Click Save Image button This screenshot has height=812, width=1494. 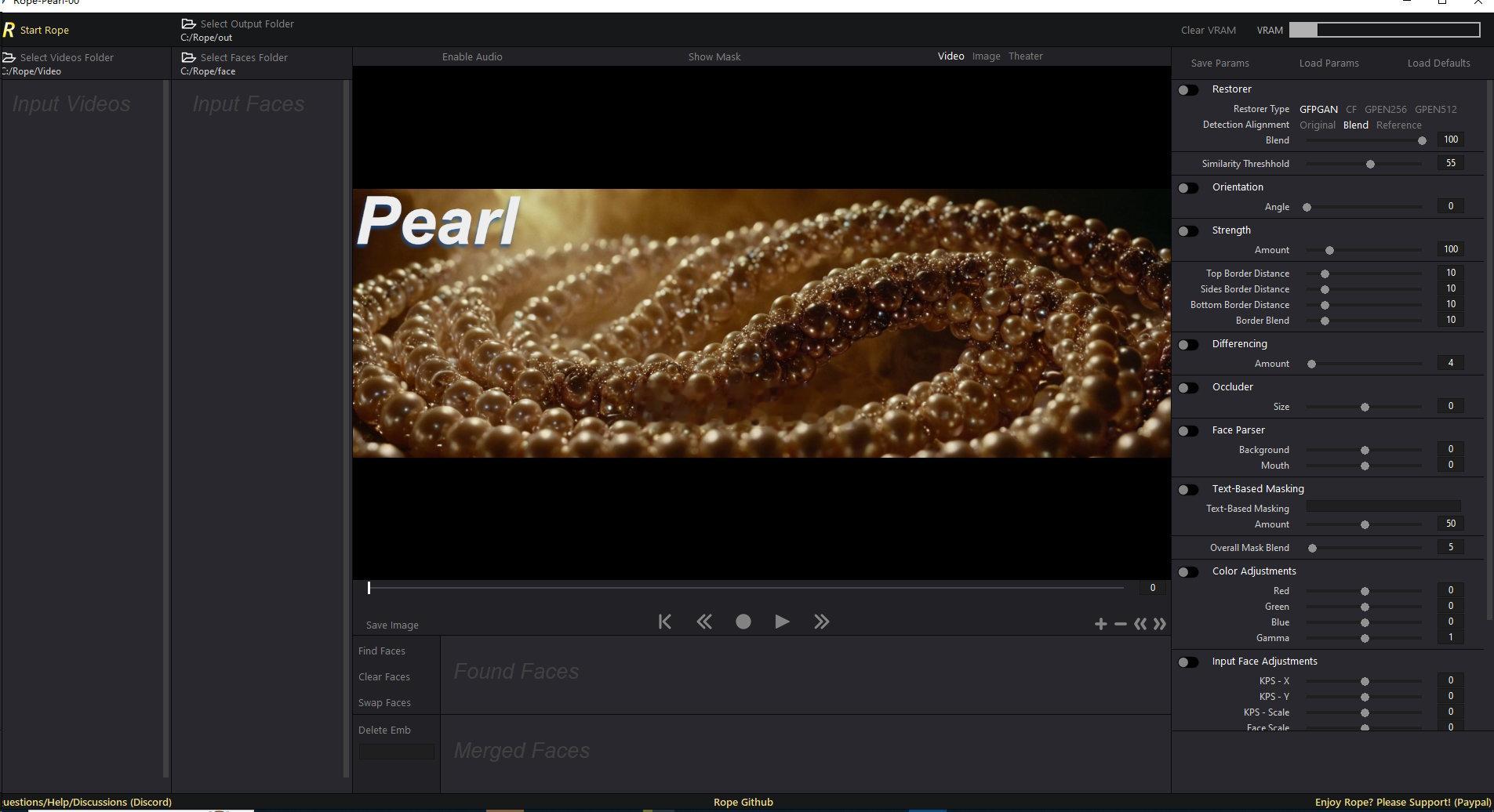[392, 625]
